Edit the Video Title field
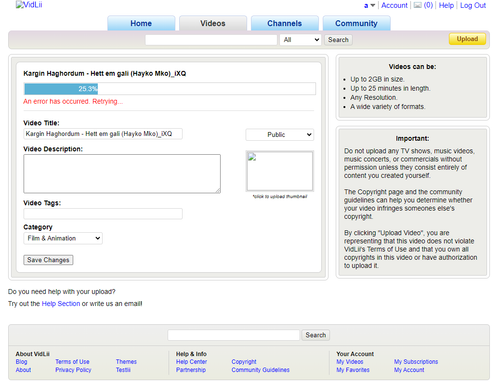 coord(103,134)
